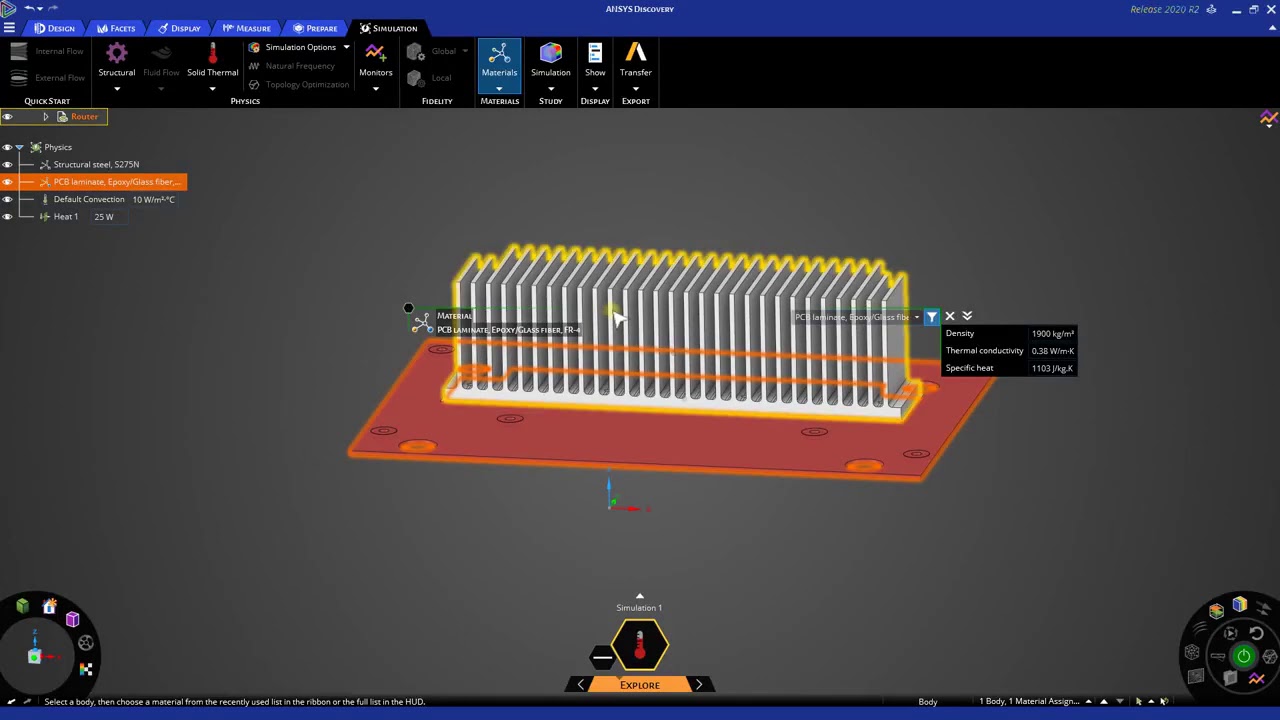Open the Solid Thermal dropdown arrow
This screenshot has height=720, width=1280.
pyautogui.click(x=212, y=89)
